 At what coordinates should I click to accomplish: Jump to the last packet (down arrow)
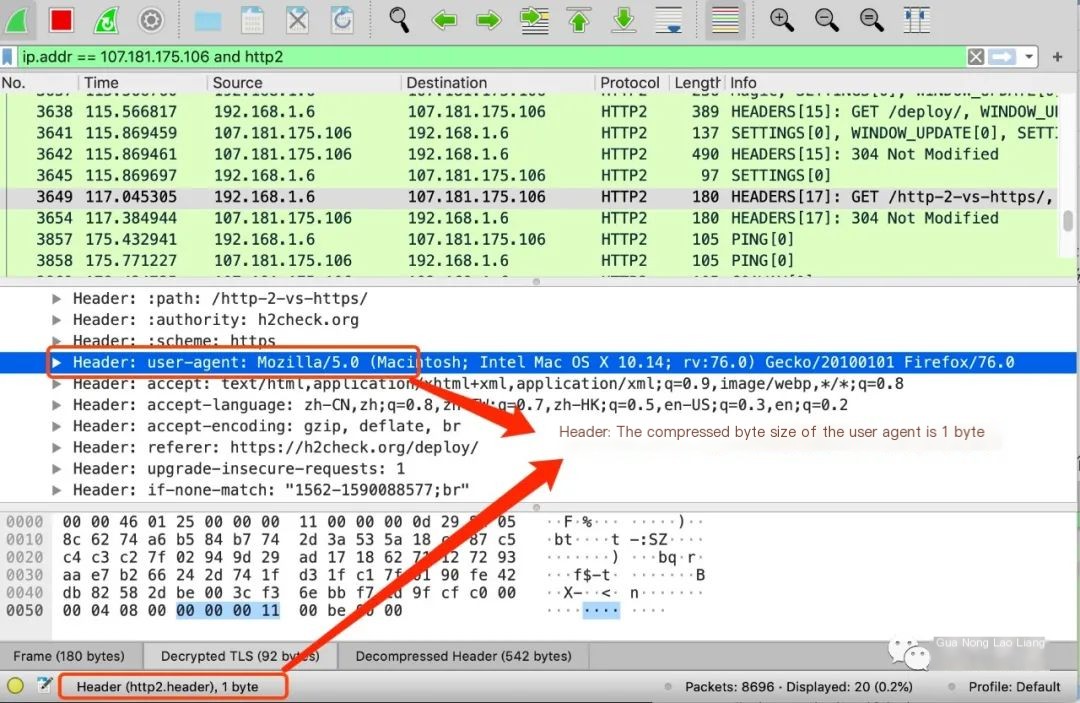(623, 20)
